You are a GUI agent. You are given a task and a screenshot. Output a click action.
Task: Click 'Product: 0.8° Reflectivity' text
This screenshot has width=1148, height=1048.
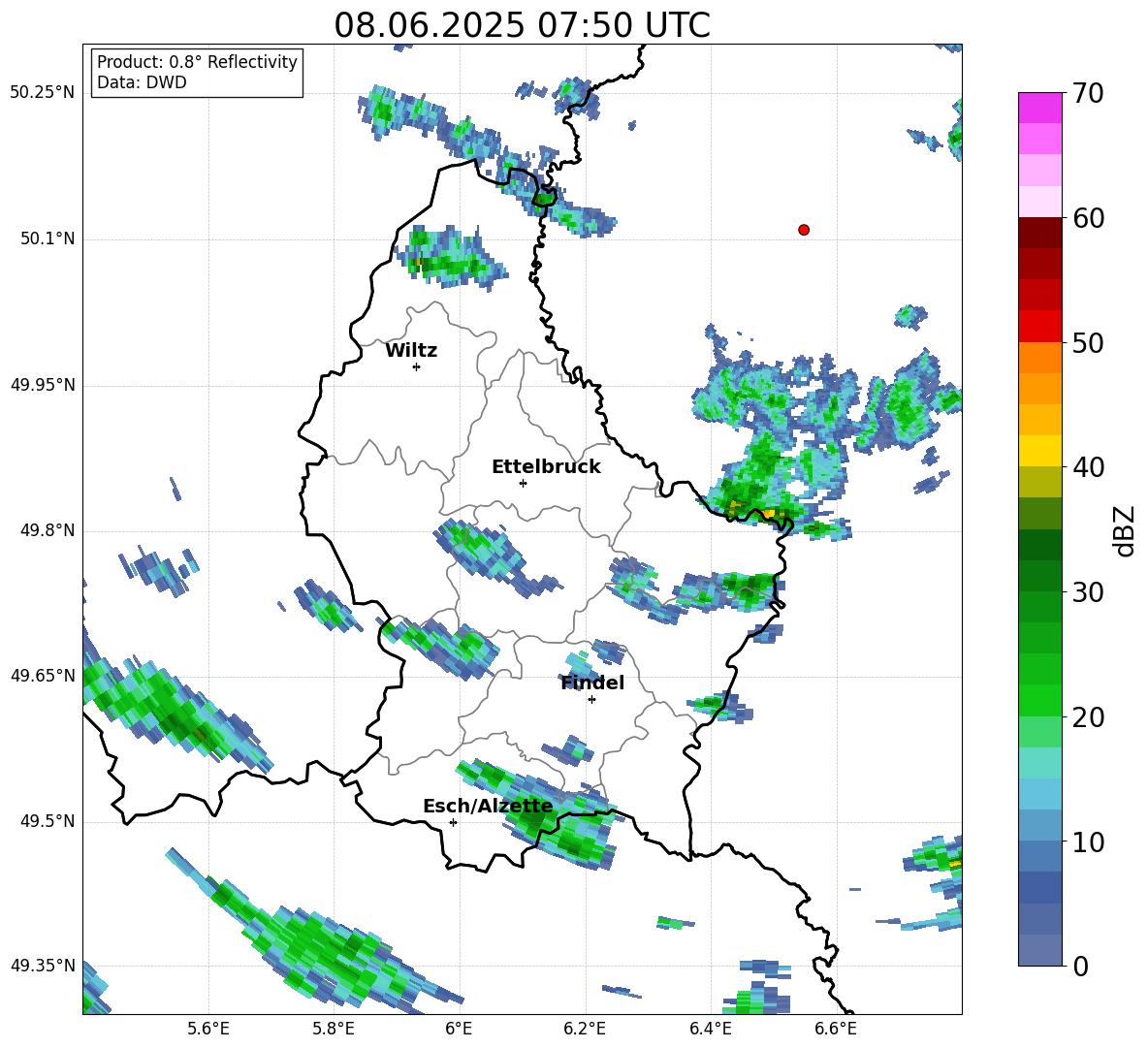pyautogui.click(x=197, y=62)
